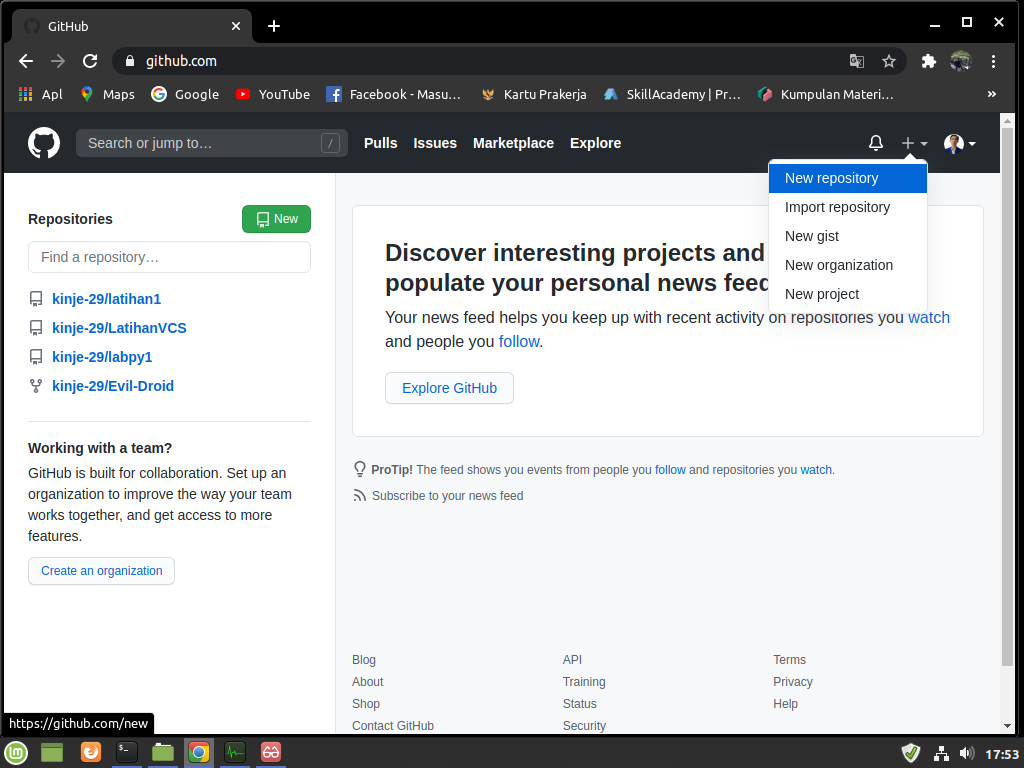The height and width of the screenshot is (768, 1024).
Task: Expand the plus create-new dropdown
Action: tap(914, 143)
